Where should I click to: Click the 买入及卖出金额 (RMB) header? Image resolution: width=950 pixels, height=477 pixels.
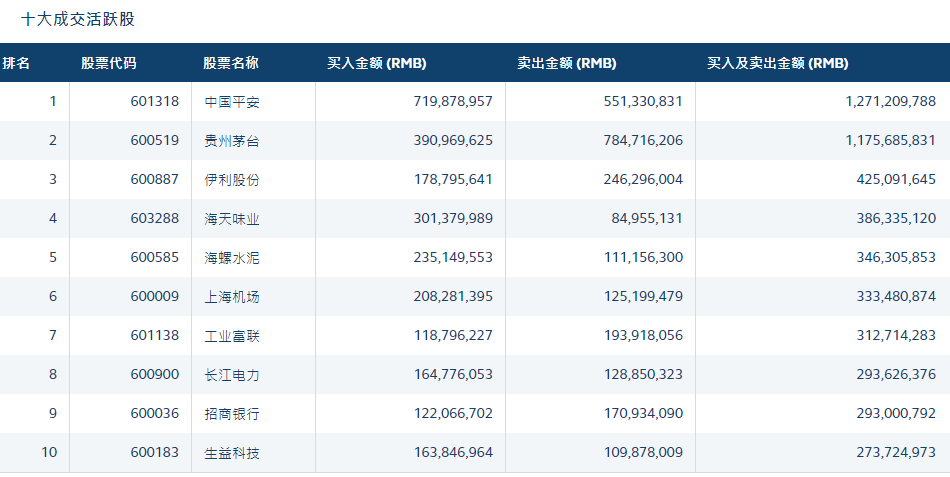click(x=777, y=63)
